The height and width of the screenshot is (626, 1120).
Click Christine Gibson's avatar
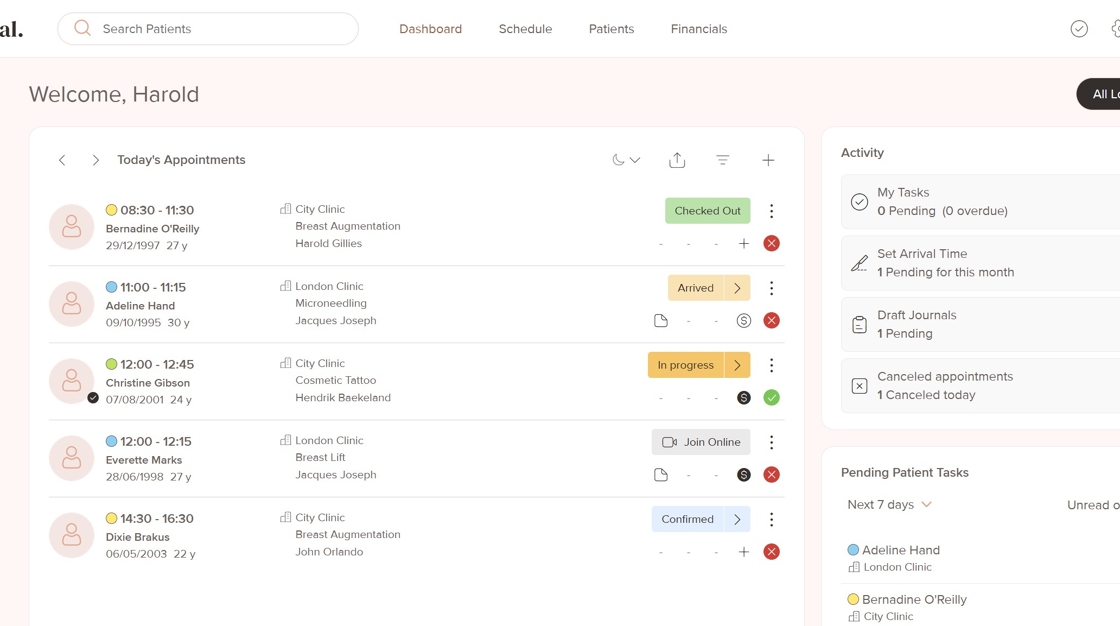(71, 381)
